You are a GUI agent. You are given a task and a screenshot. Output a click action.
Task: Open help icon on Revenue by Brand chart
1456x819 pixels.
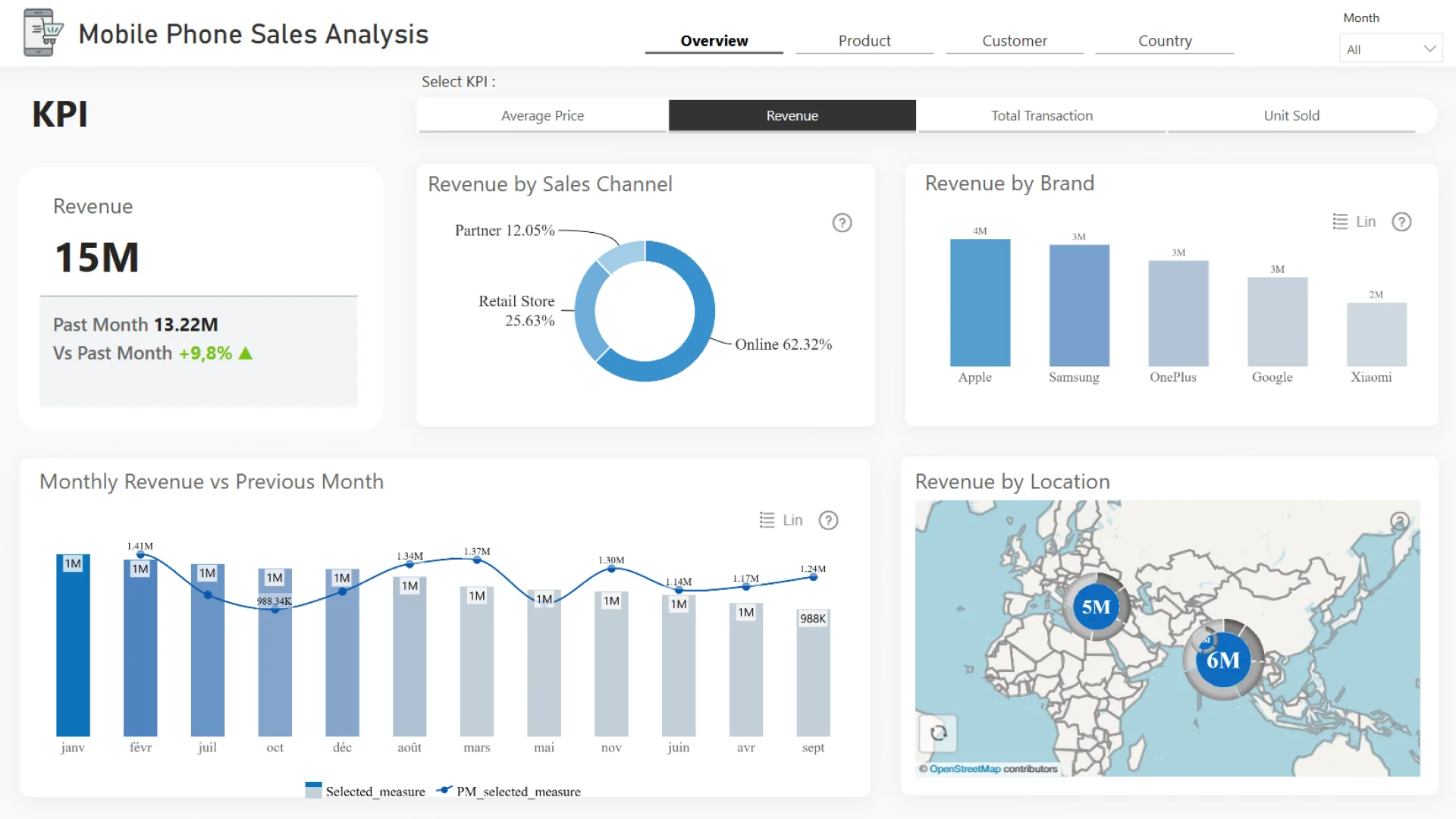click(x=1401, y=222)
